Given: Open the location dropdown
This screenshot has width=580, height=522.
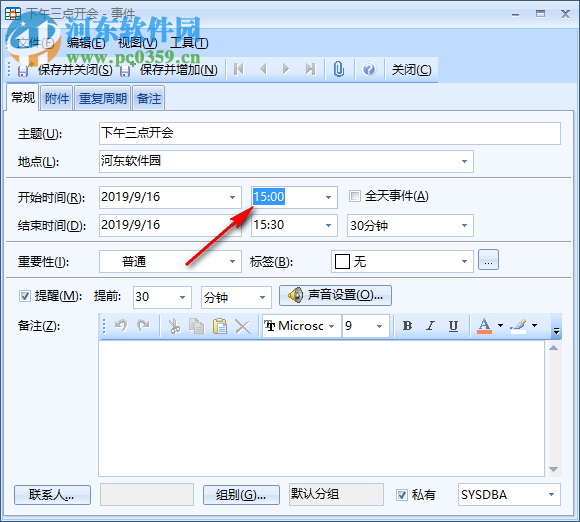Looking at the screenshot, I should (x=464, y=161).
